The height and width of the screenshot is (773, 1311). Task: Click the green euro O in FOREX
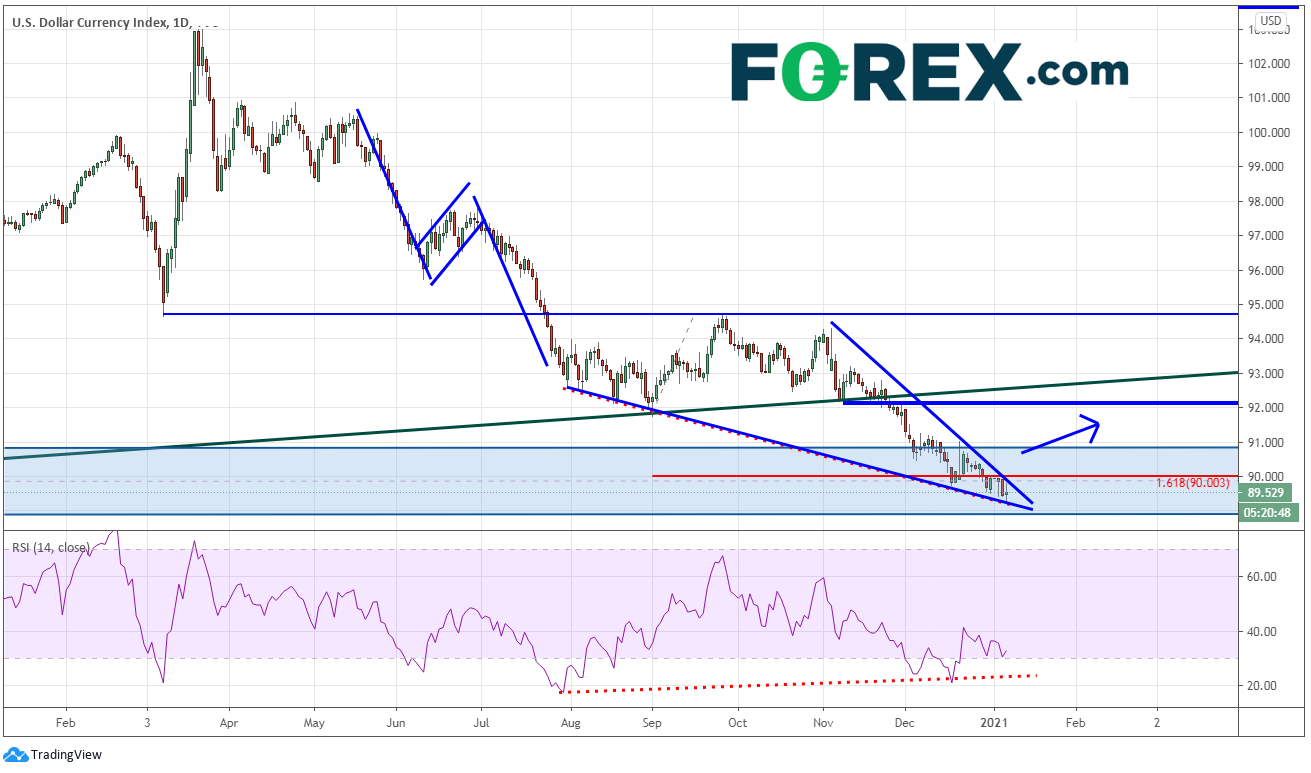click(x=809, y=72)
